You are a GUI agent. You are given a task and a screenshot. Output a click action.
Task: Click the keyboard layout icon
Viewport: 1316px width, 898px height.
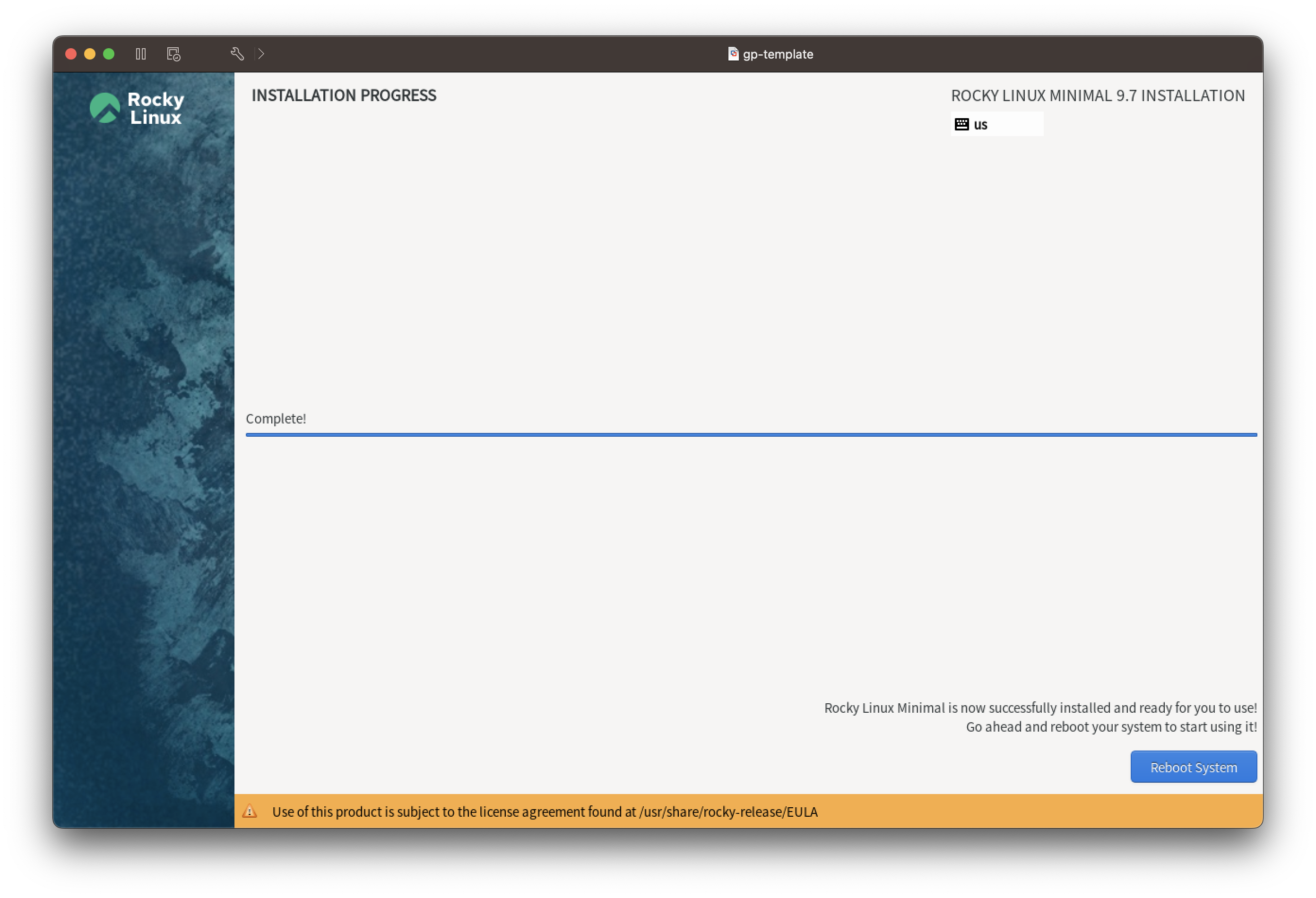point(961,124)
